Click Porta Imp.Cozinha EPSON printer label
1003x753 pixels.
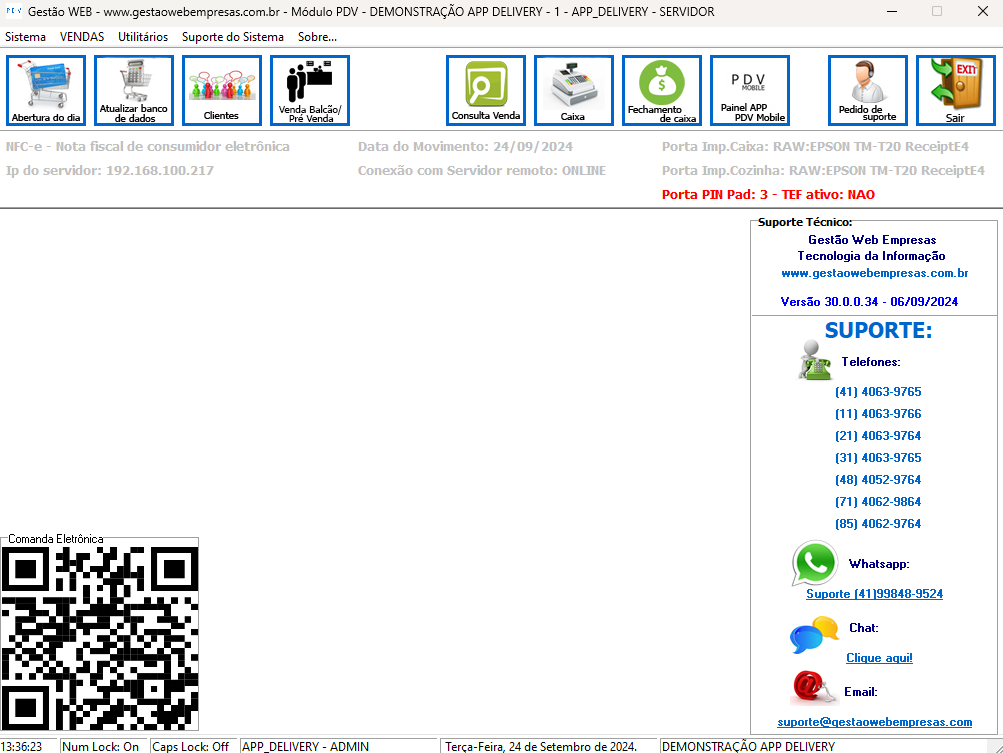click(x=823, y=171)
